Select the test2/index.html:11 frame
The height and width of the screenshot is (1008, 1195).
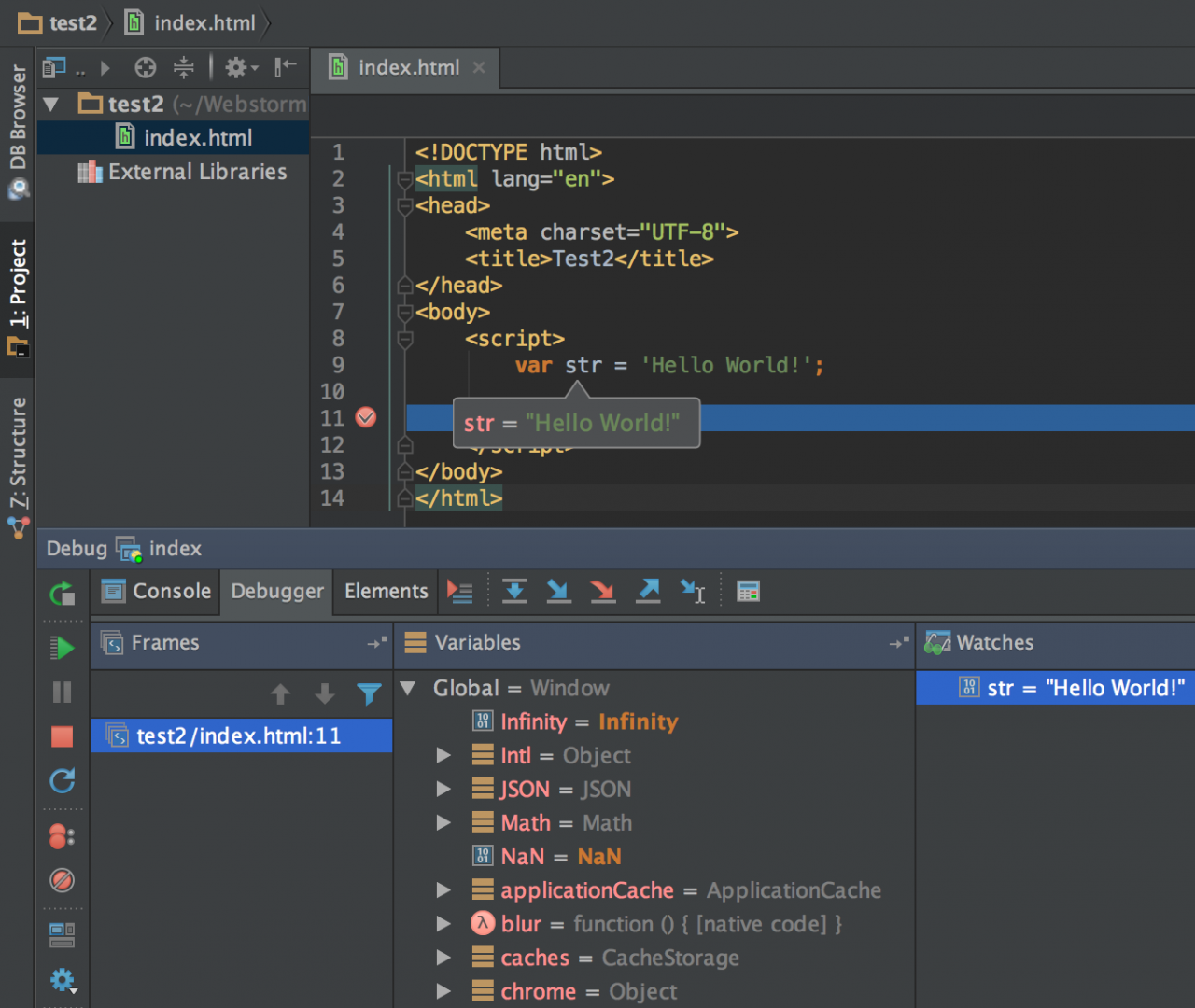click(x=241, y=735)
